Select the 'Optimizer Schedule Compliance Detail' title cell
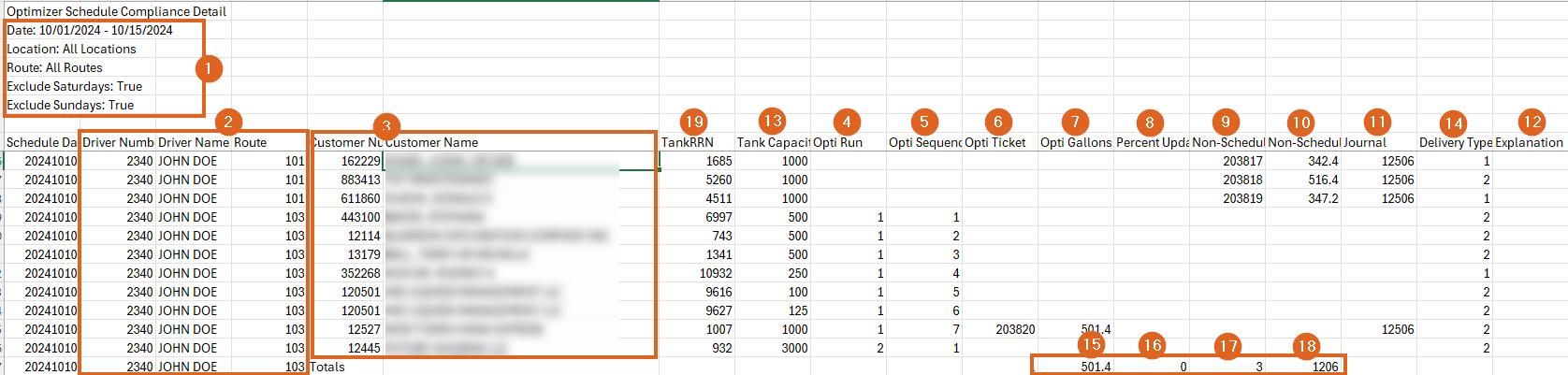The width and height of the screenshot is (1568, 375). pyautogui.click(x=116, y=11)
